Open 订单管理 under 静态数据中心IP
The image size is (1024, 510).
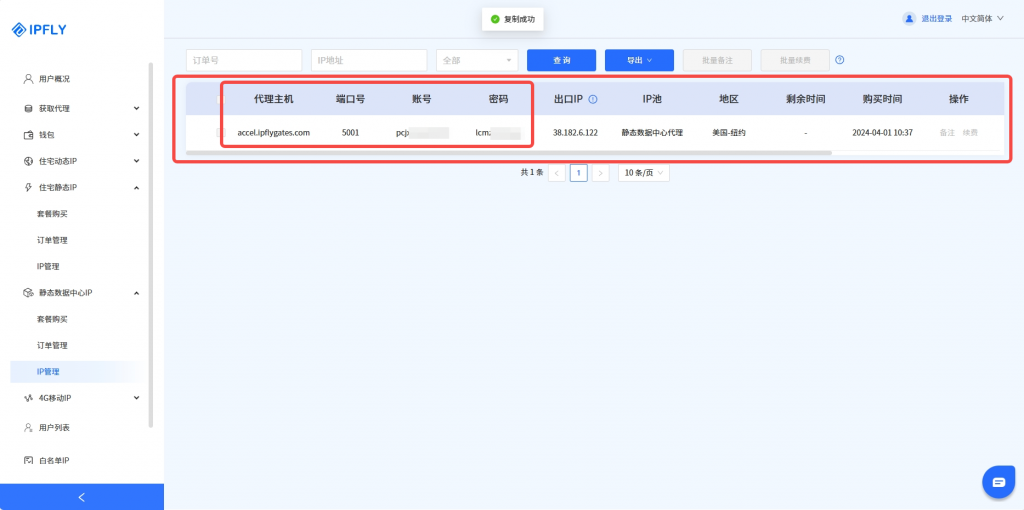coord(52,345)
